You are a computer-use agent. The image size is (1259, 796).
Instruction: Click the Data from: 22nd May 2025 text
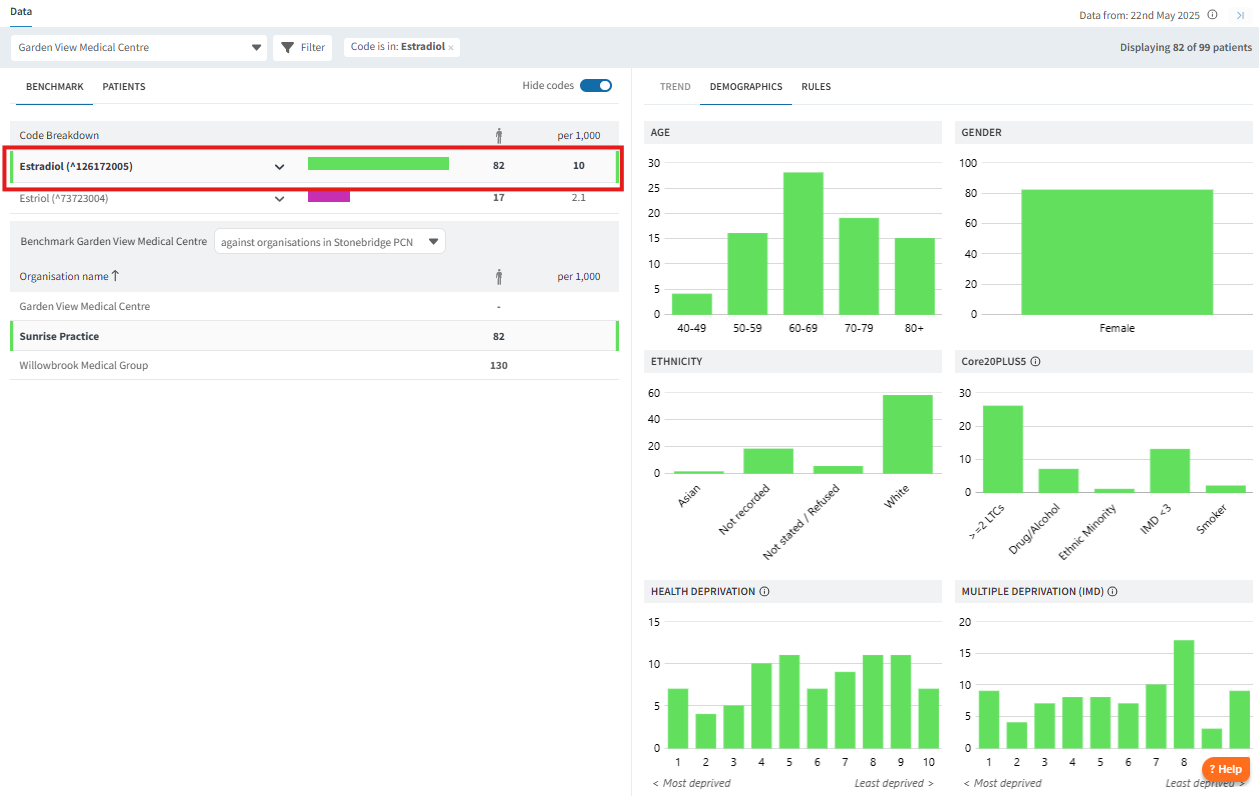(x=1140, y=15)
